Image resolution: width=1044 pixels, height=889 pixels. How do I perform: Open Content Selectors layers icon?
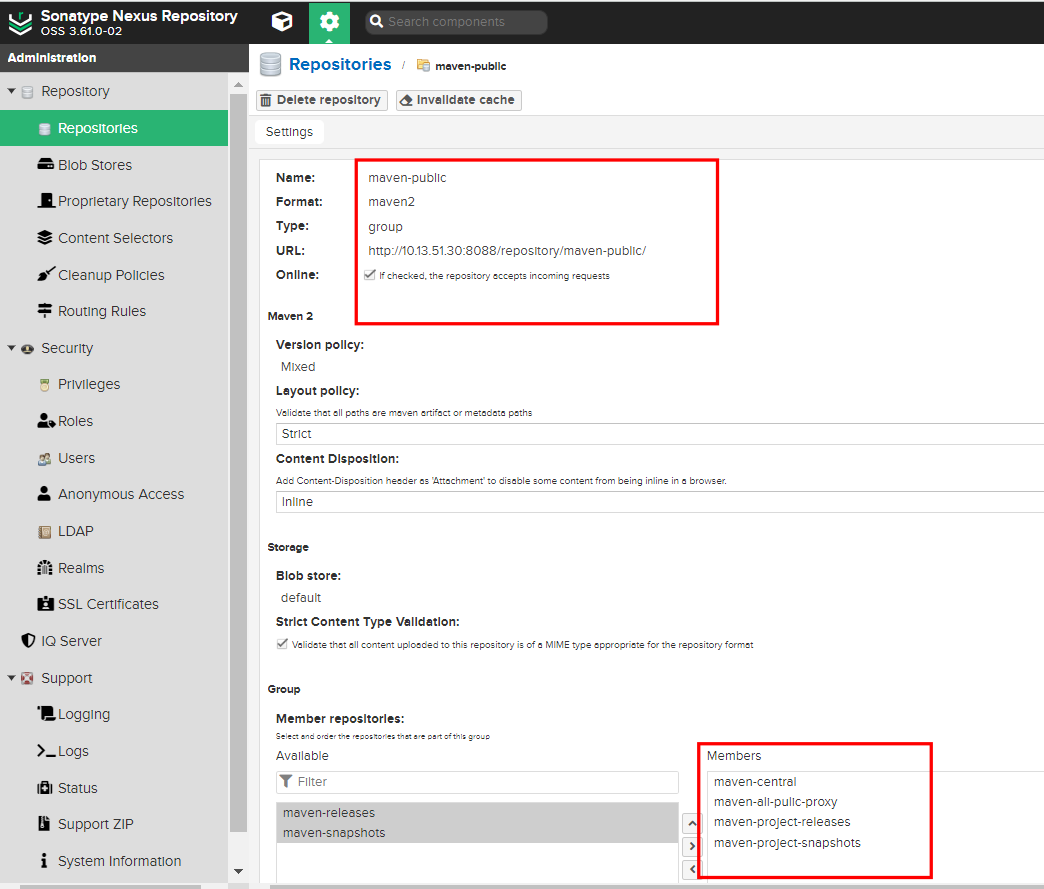pos(44,238)
